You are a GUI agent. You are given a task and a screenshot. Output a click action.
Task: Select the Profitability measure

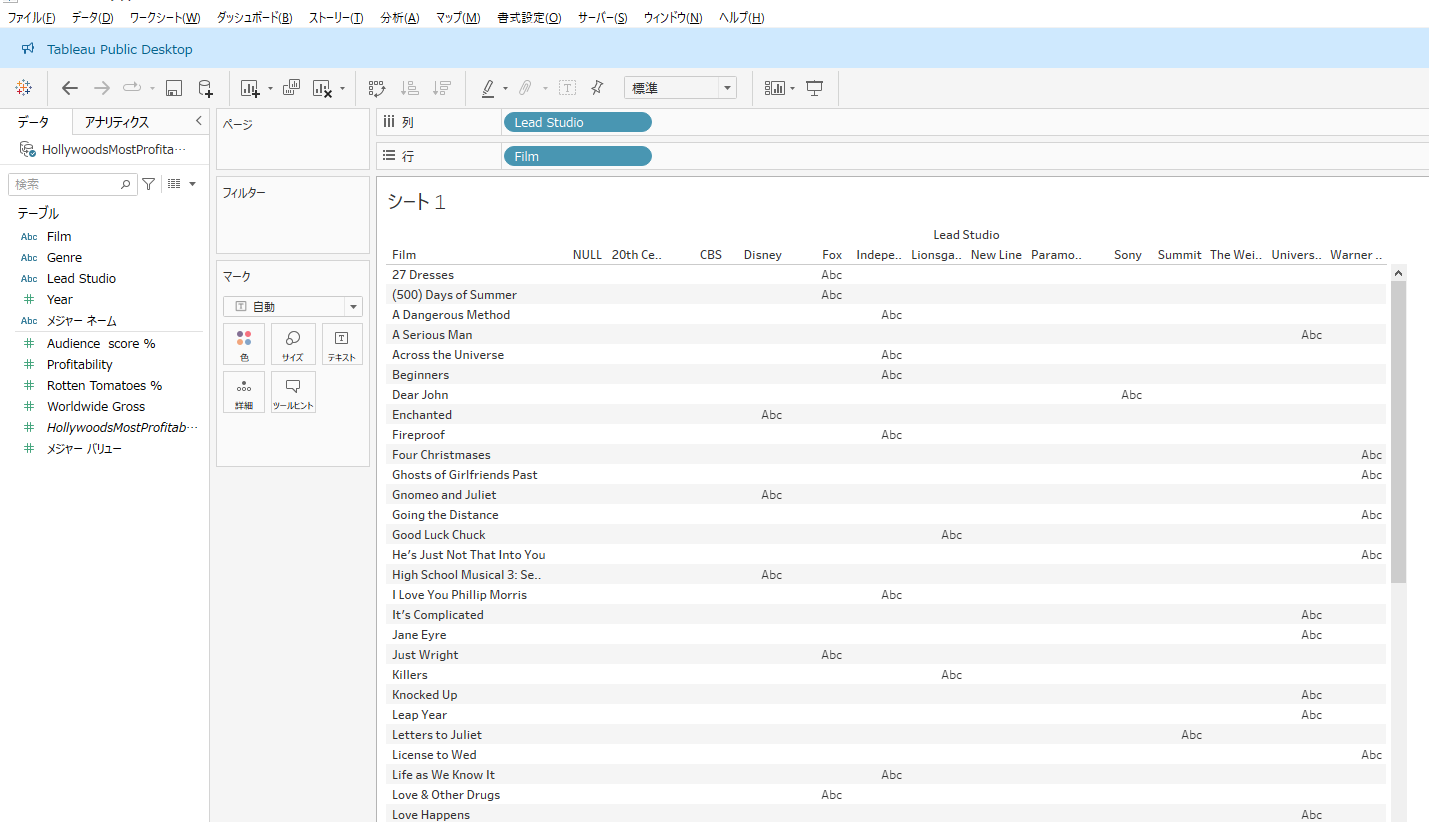pos(80,364)
